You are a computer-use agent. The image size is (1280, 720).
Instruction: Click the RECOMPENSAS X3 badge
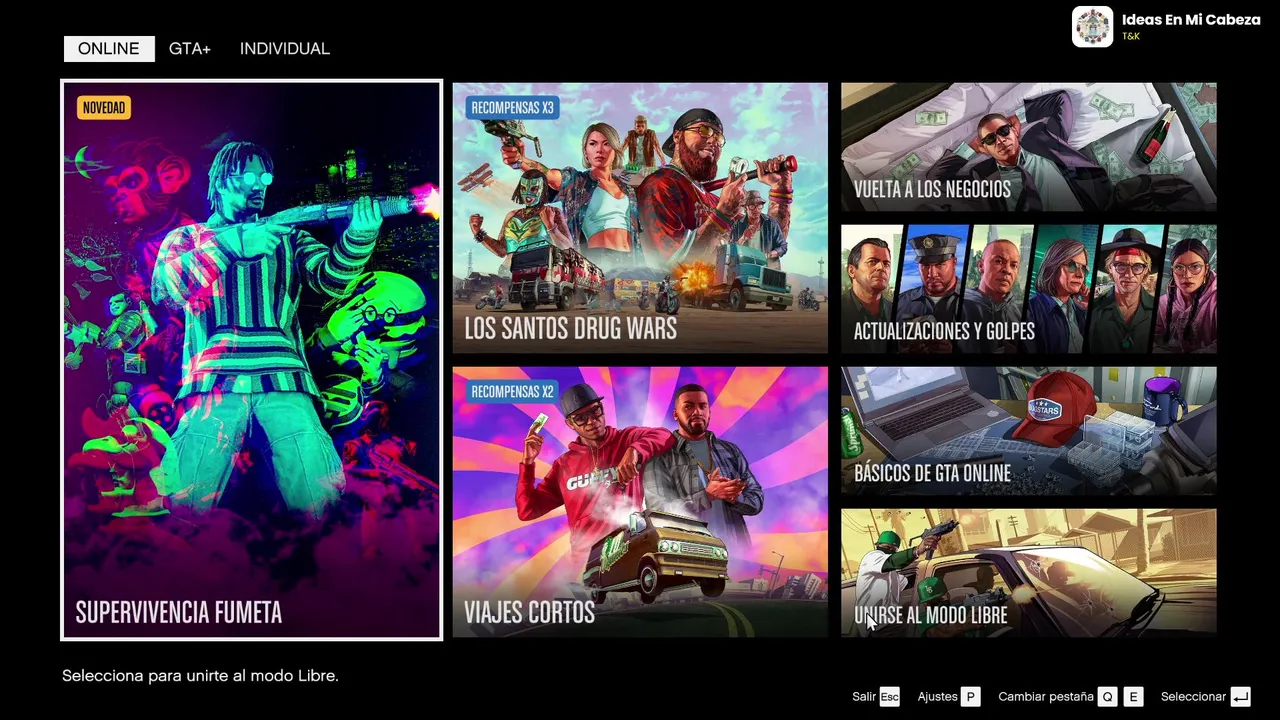(x=512, y=108)
